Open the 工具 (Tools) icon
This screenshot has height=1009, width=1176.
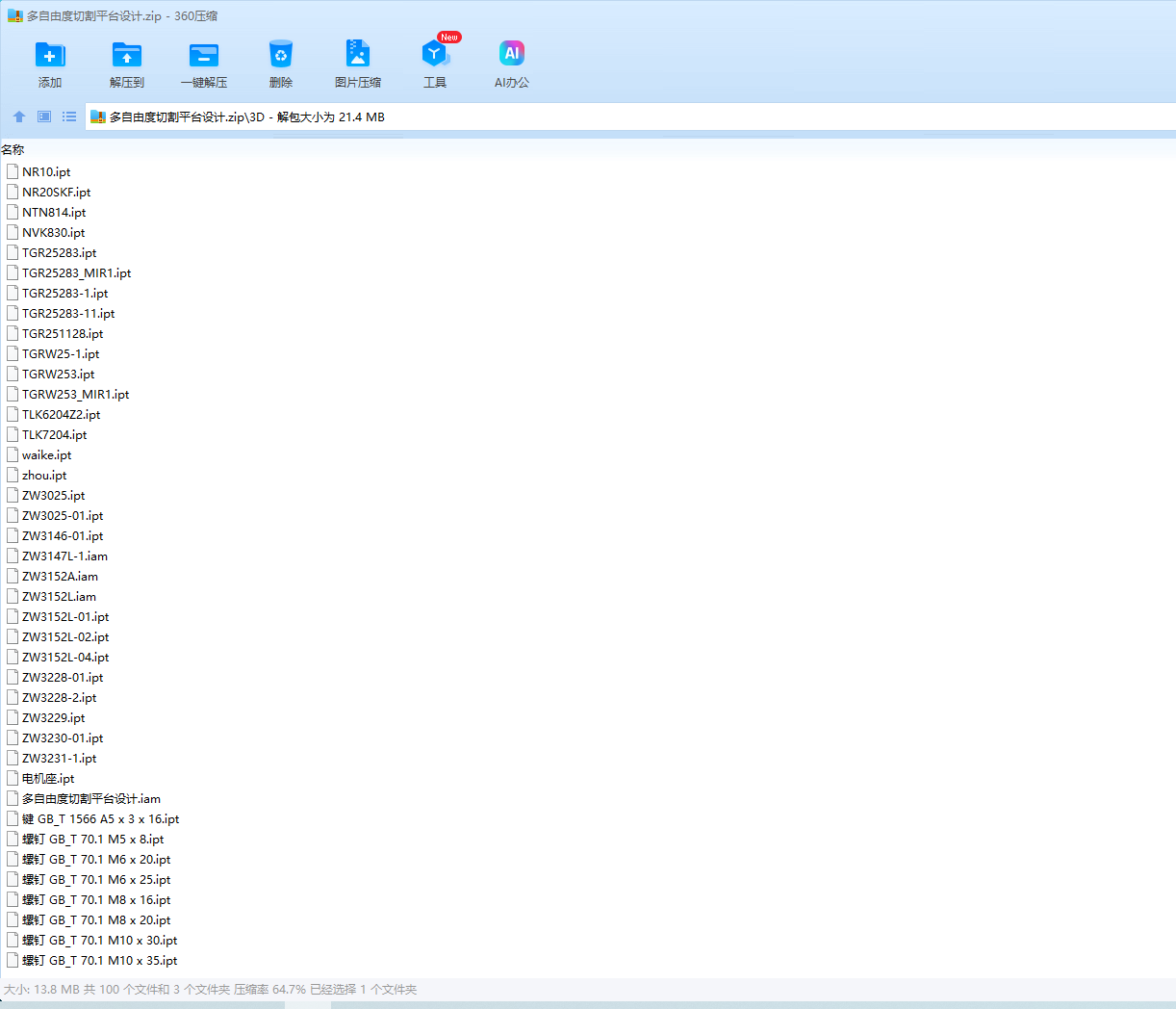pyautogui.click(x=435, y=54)
